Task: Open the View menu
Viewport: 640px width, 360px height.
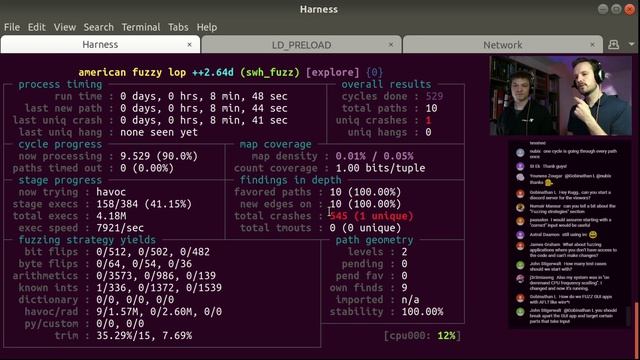Action: (x=64, y=27)
